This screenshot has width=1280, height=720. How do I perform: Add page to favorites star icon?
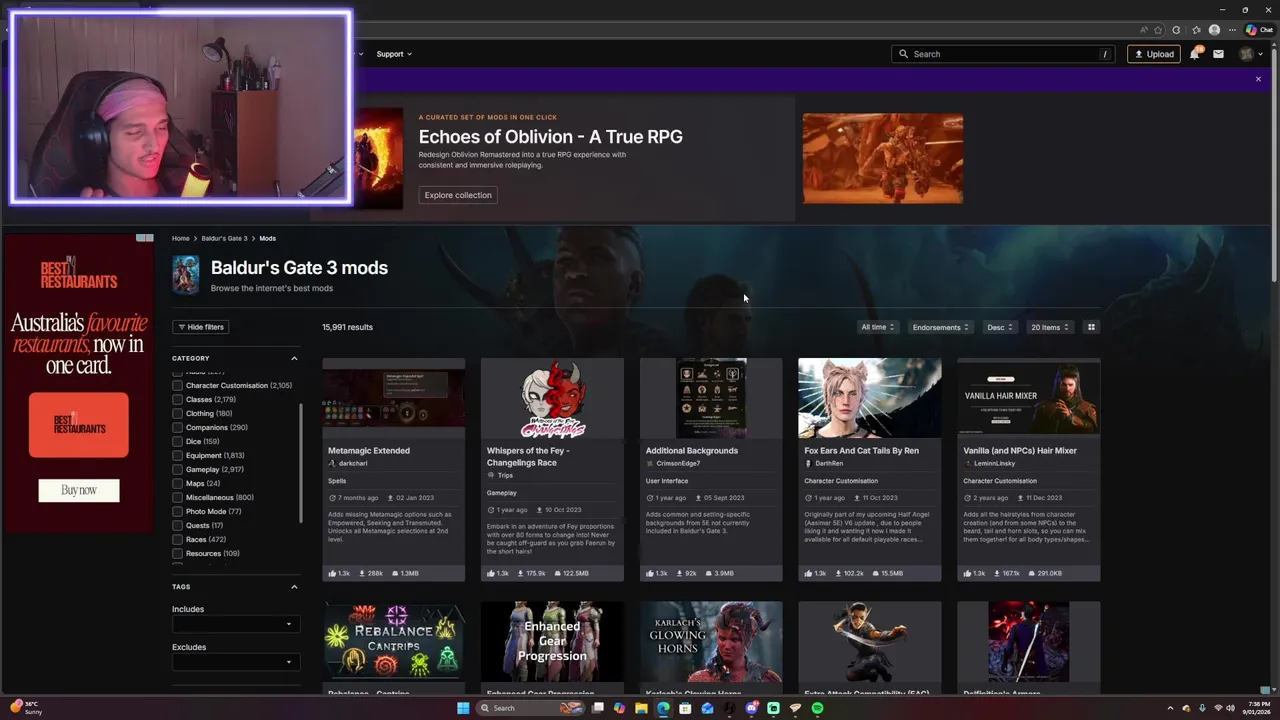(x=1158, y=30)
